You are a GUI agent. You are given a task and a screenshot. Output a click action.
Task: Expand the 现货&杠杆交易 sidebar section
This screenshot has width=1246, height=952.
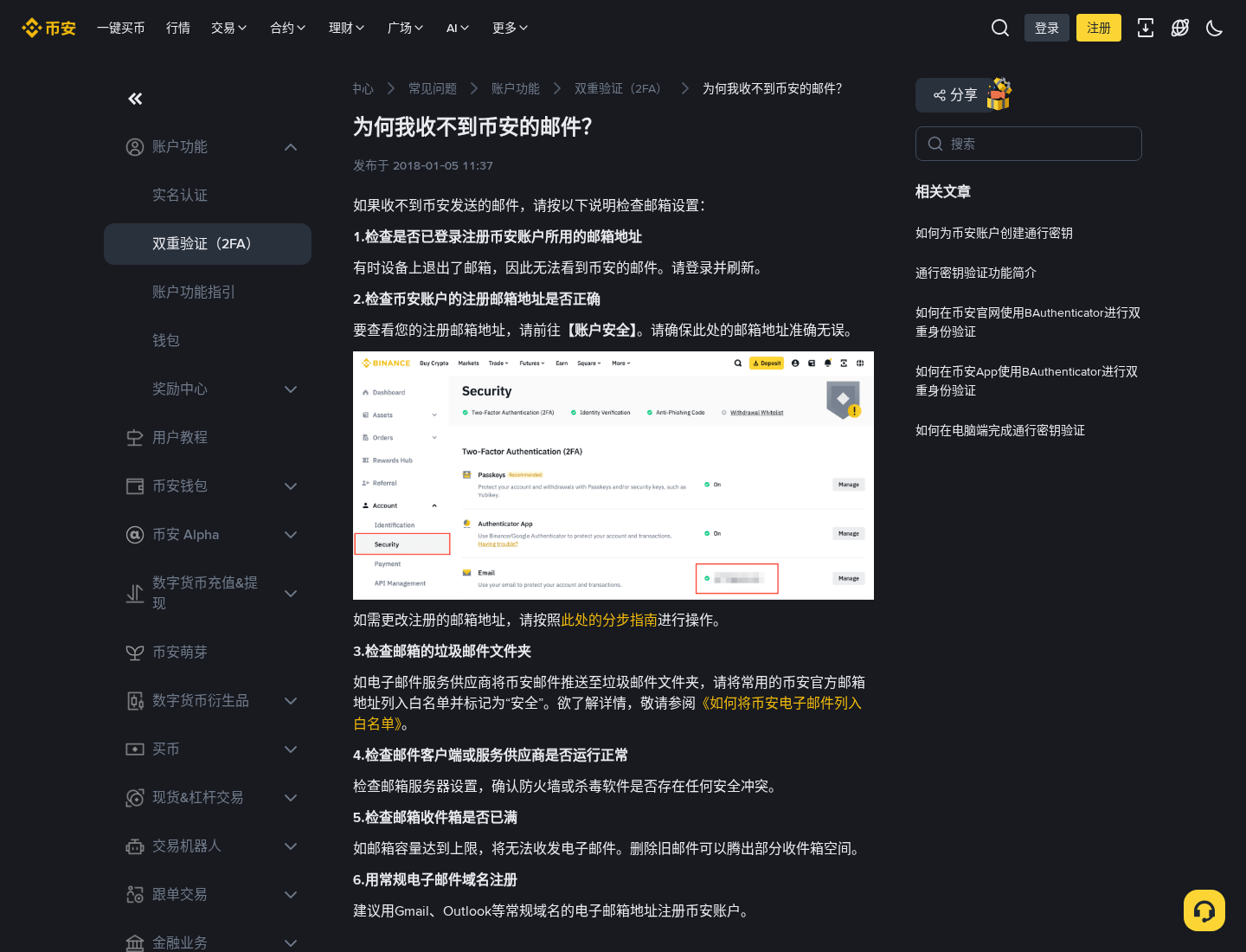pos(208,798)
